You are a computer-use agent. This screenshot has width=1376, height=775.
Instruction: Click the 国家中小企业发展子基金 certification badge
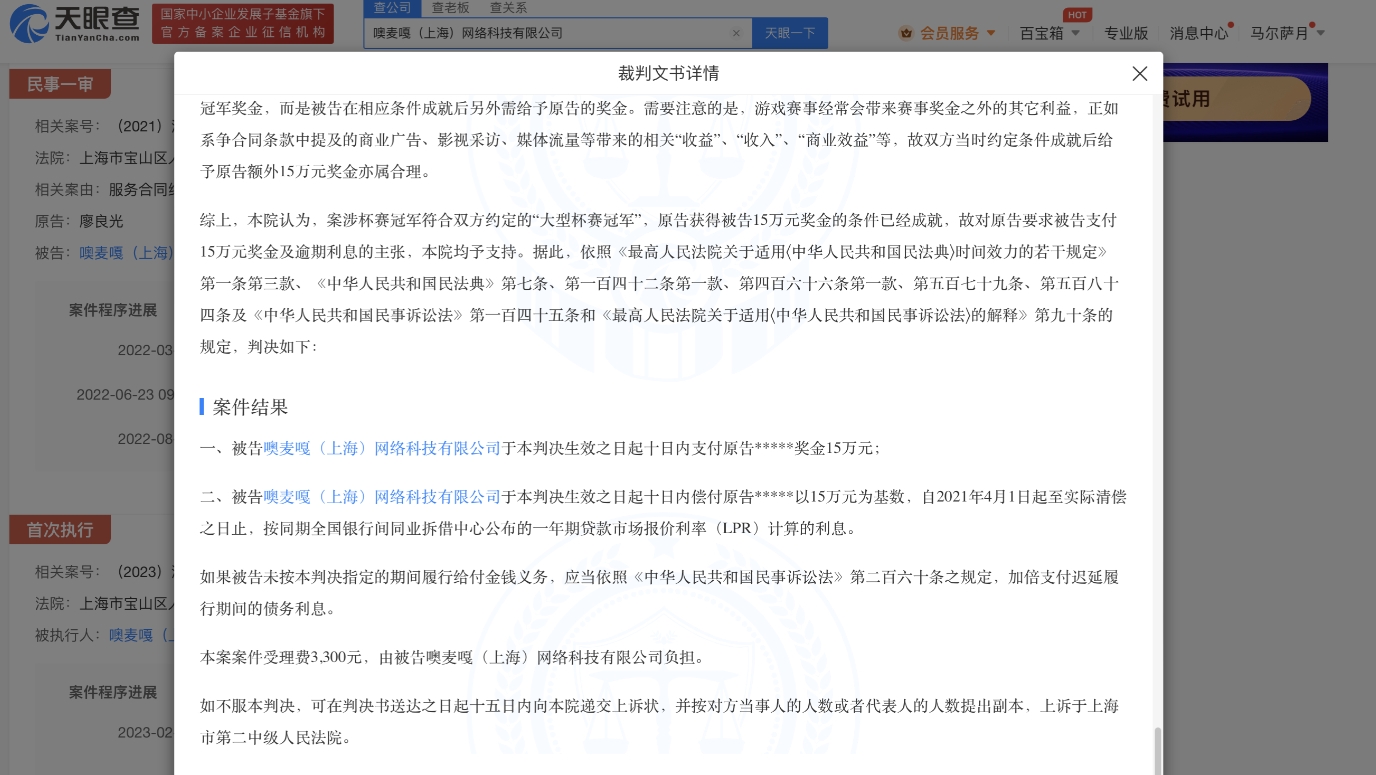tap(242, 23)
